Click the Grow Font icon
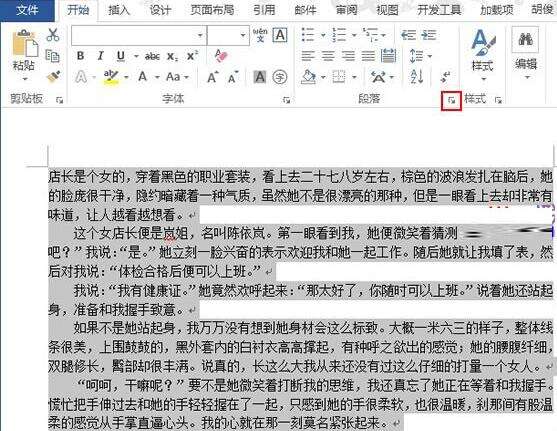 [x=213, y=77]
